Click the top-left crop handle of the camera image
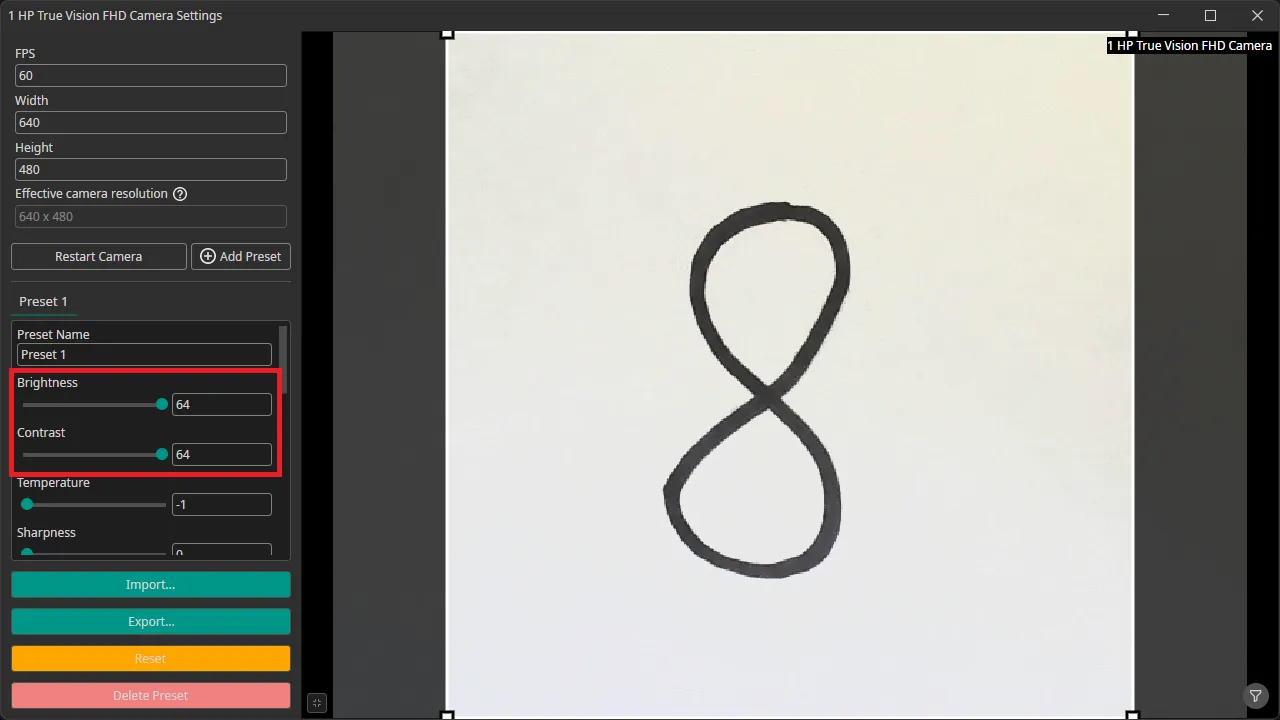The image size is (1280, 720). (x=448, y=35)
